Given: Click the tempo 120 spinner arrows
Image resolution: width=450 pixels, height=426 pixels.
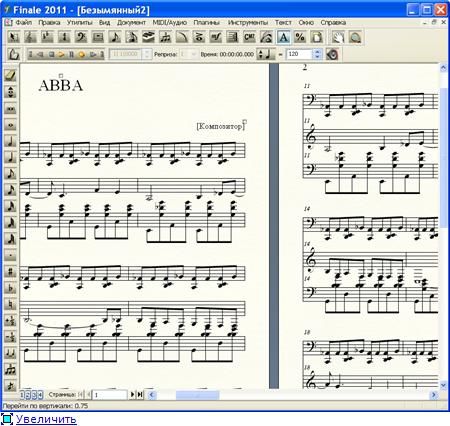Looking at the screenshot, I should point(317,54).
